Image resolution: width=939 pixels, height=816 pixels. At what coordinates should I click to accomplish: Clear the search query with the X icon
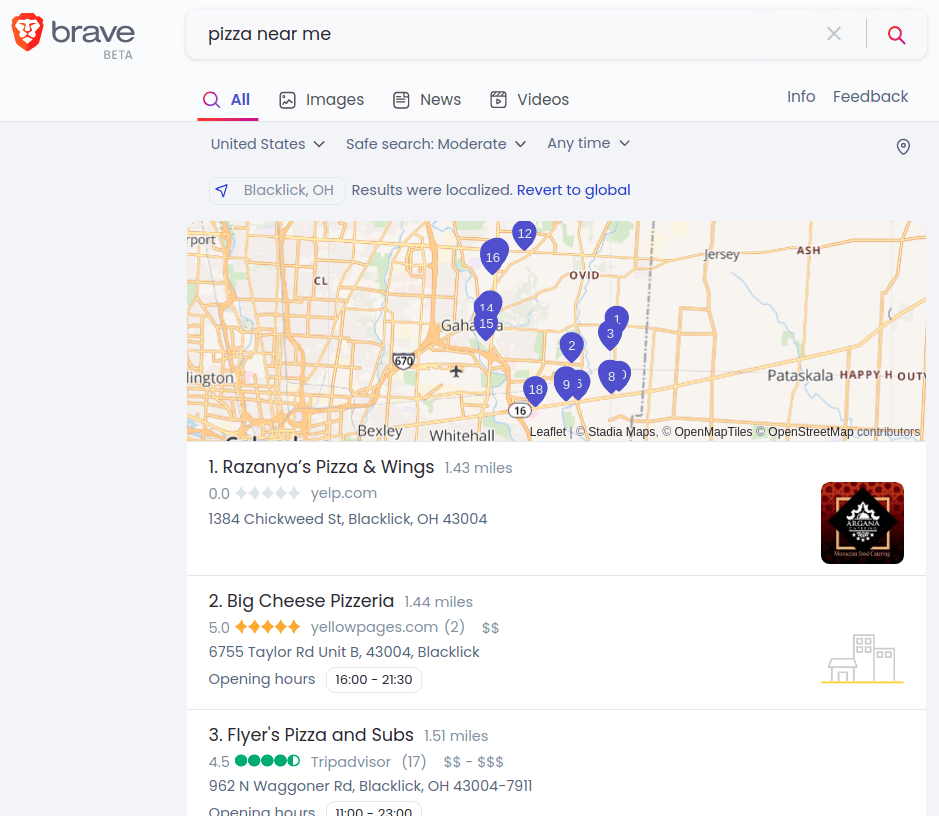834,34
